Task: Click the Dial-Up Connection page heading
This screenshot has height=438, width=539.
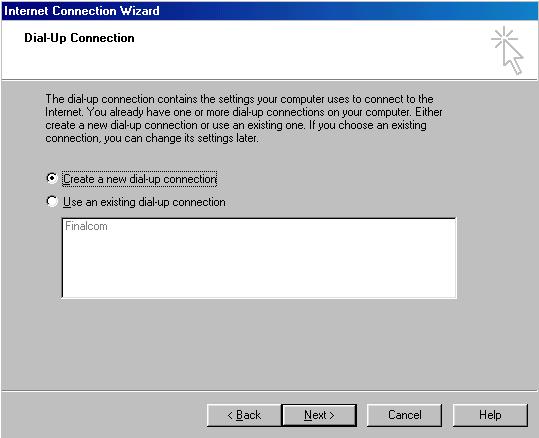Action: (x=79, y=38)
